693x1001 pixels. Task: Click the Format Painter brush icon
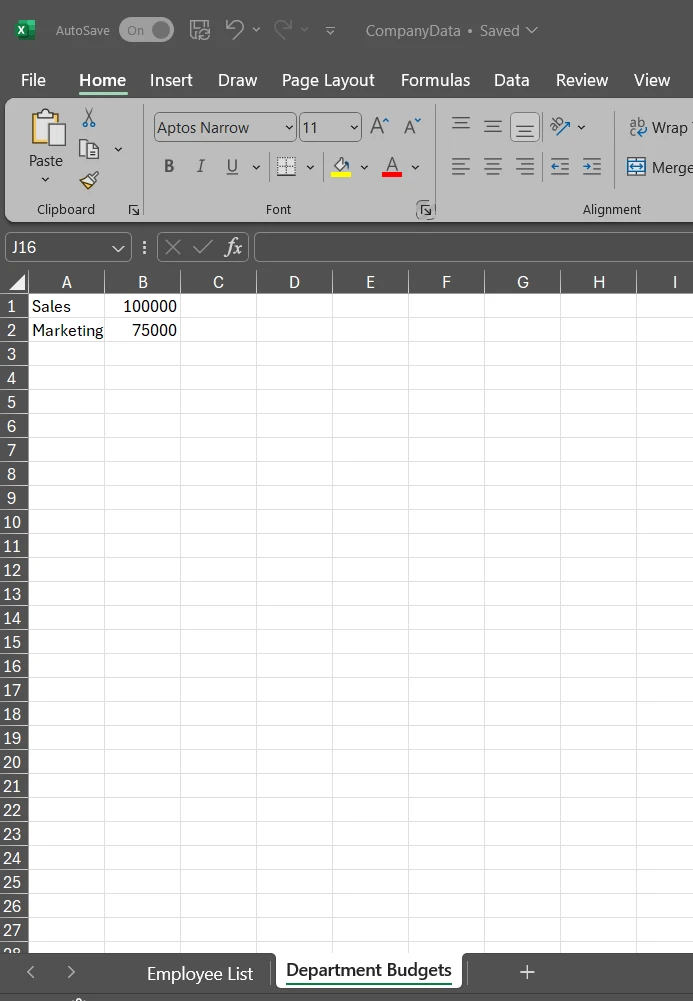[x=89, y=180]
